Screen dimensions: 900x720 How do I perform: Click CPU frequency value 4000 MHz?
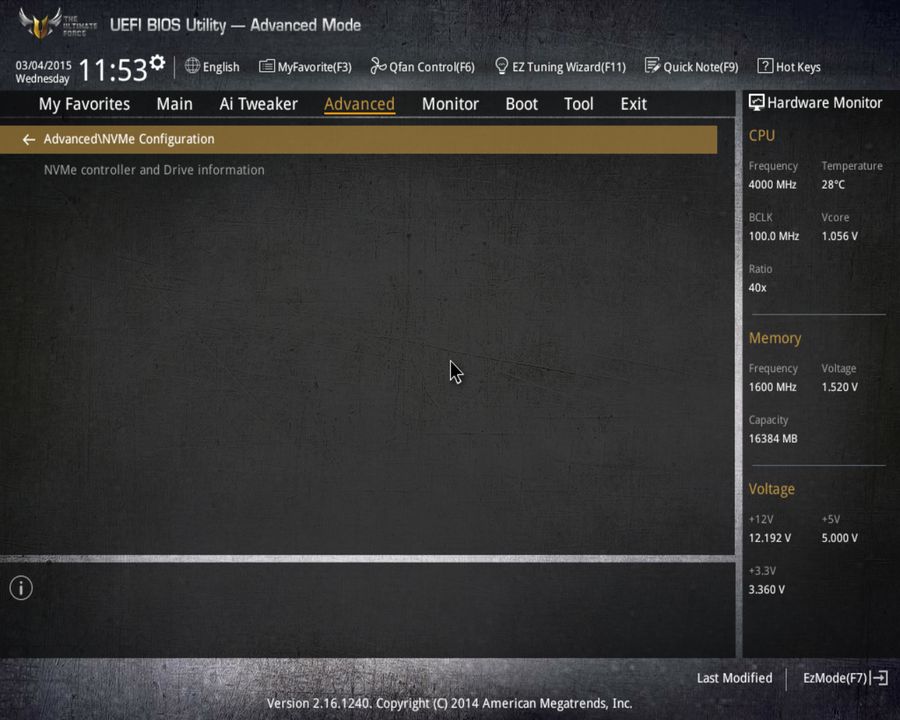[x=772, y=185]
